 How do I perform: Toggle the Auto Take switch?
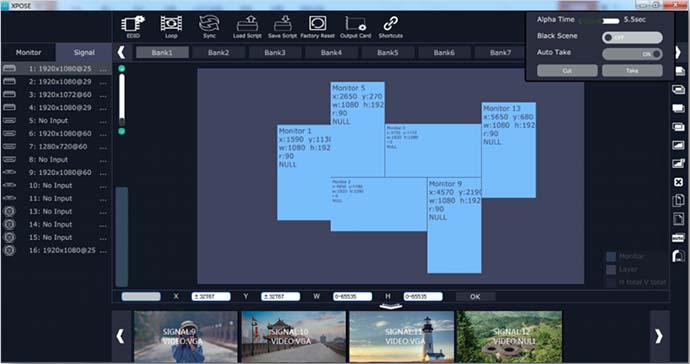[632, 54]
